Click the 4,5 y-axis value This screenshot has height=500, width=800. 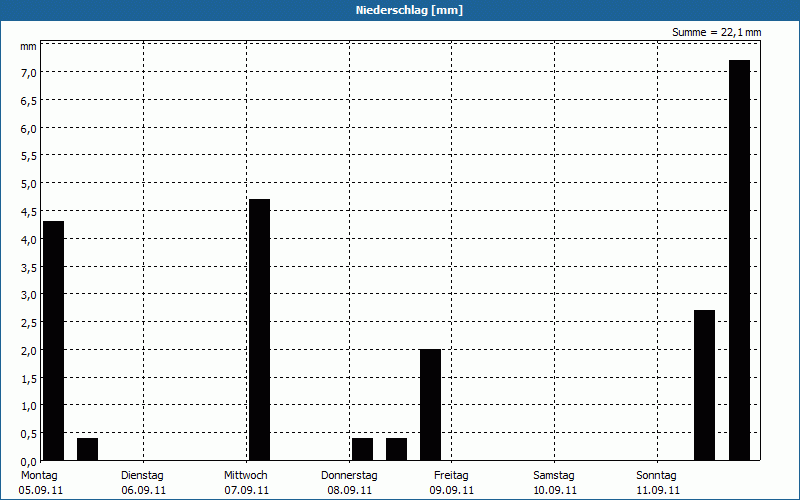coord(29,212)
